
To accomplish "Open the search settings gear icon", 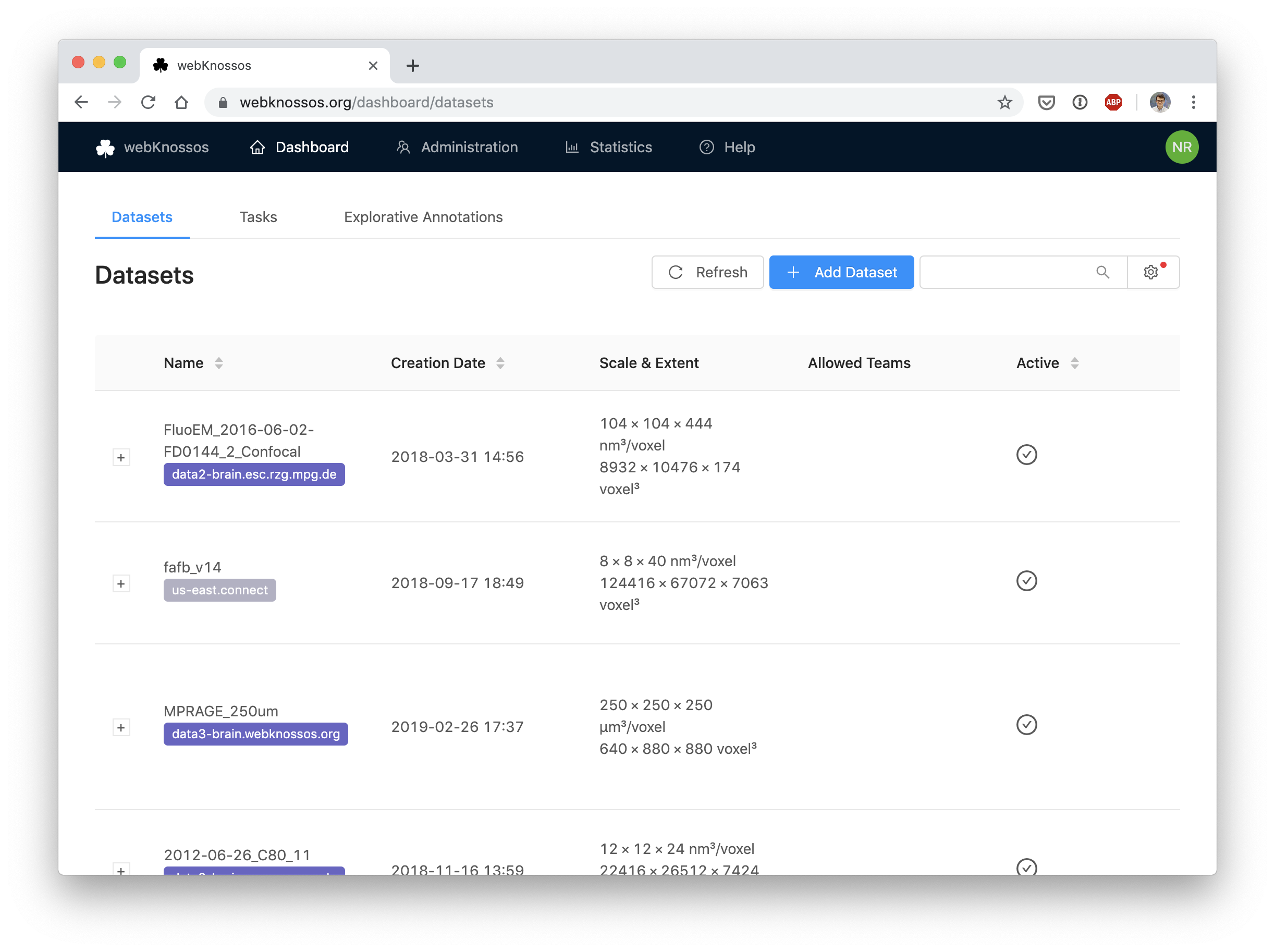I will (1151, 272).
